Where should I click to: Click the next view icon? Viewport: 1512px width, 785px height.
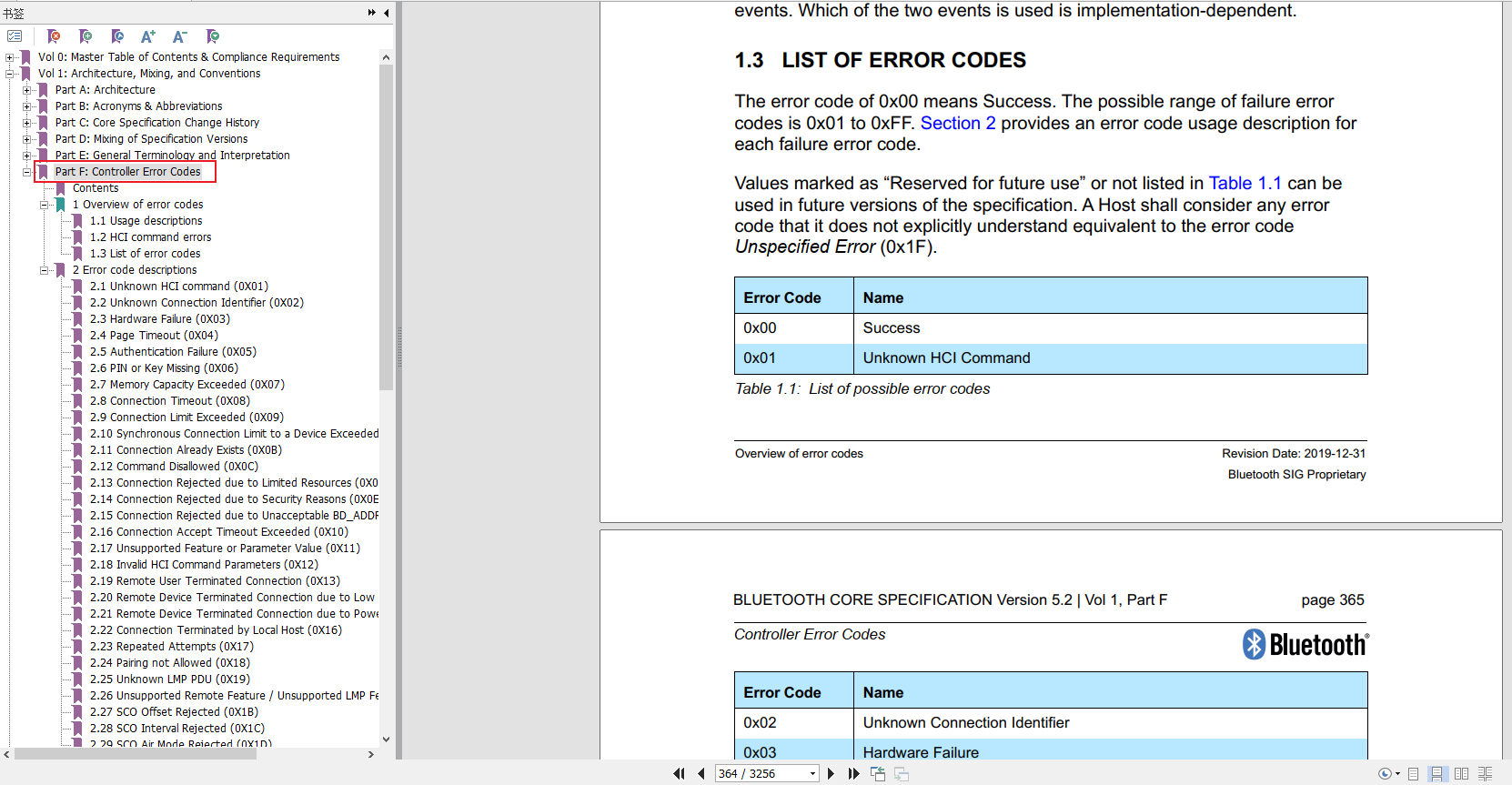[902, 773]
